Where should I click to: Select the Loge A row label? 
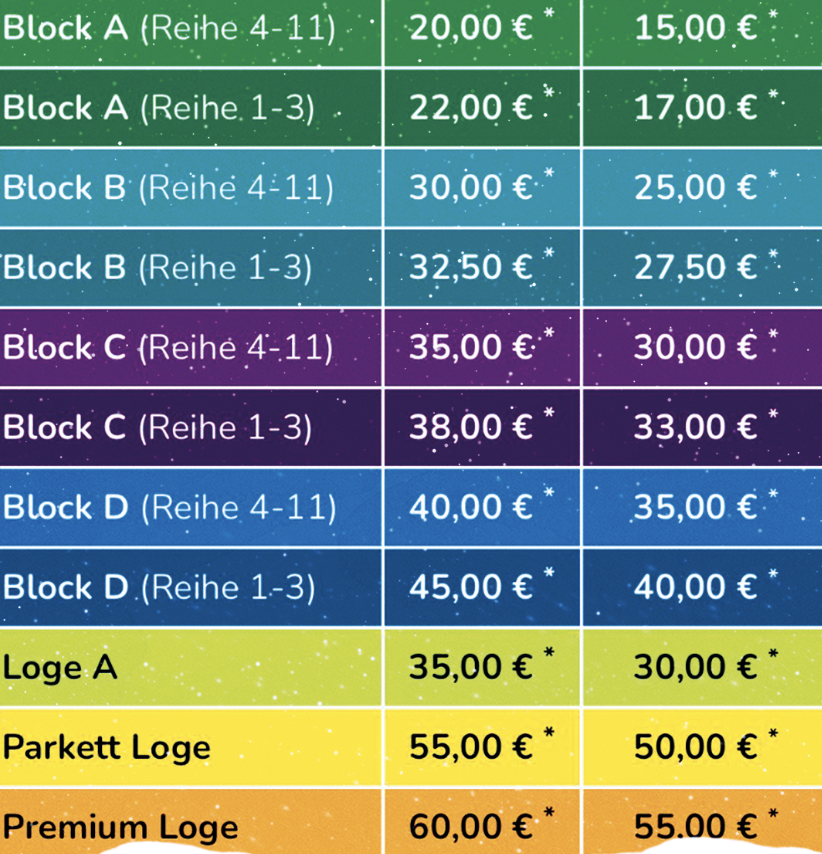60,668
